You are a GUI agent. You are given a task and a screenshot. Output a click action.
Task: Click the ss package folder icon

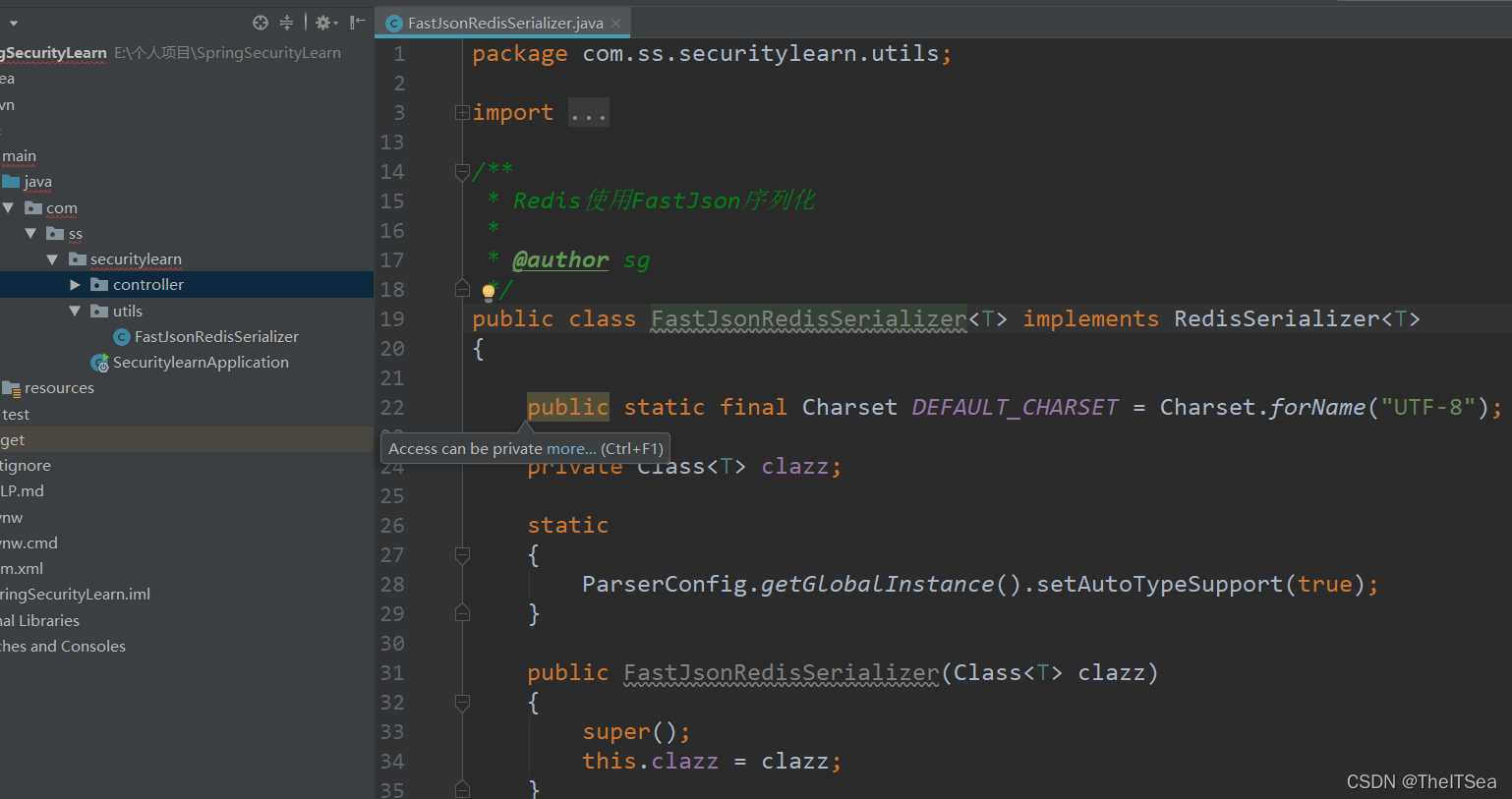point(55,233)
